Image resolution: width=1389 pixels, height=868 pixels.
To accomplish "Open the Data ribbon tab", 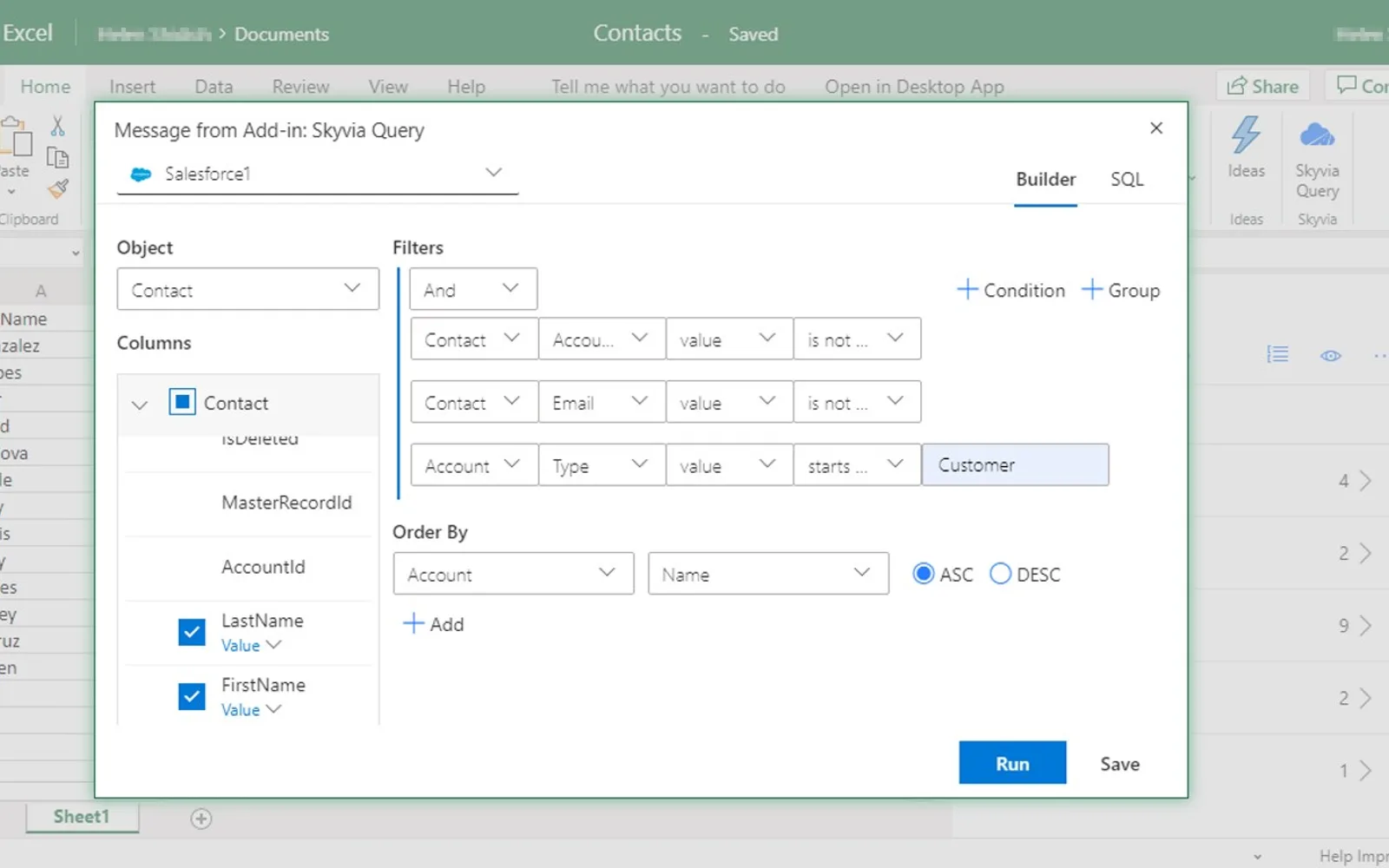I will (214, 87).
